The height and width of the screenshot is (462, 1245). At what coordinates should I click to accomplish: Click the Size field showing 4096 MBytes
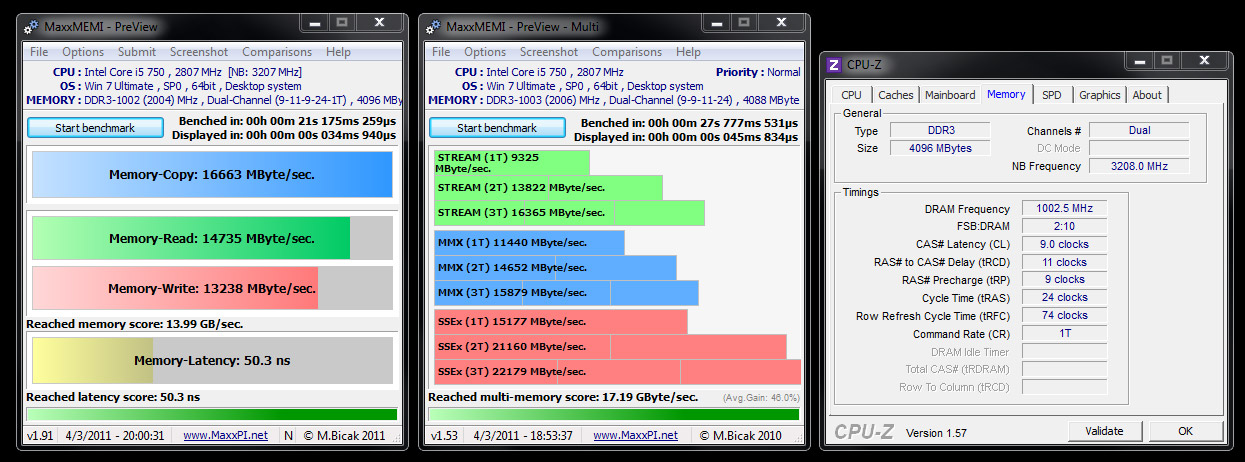tap(939, 148)
